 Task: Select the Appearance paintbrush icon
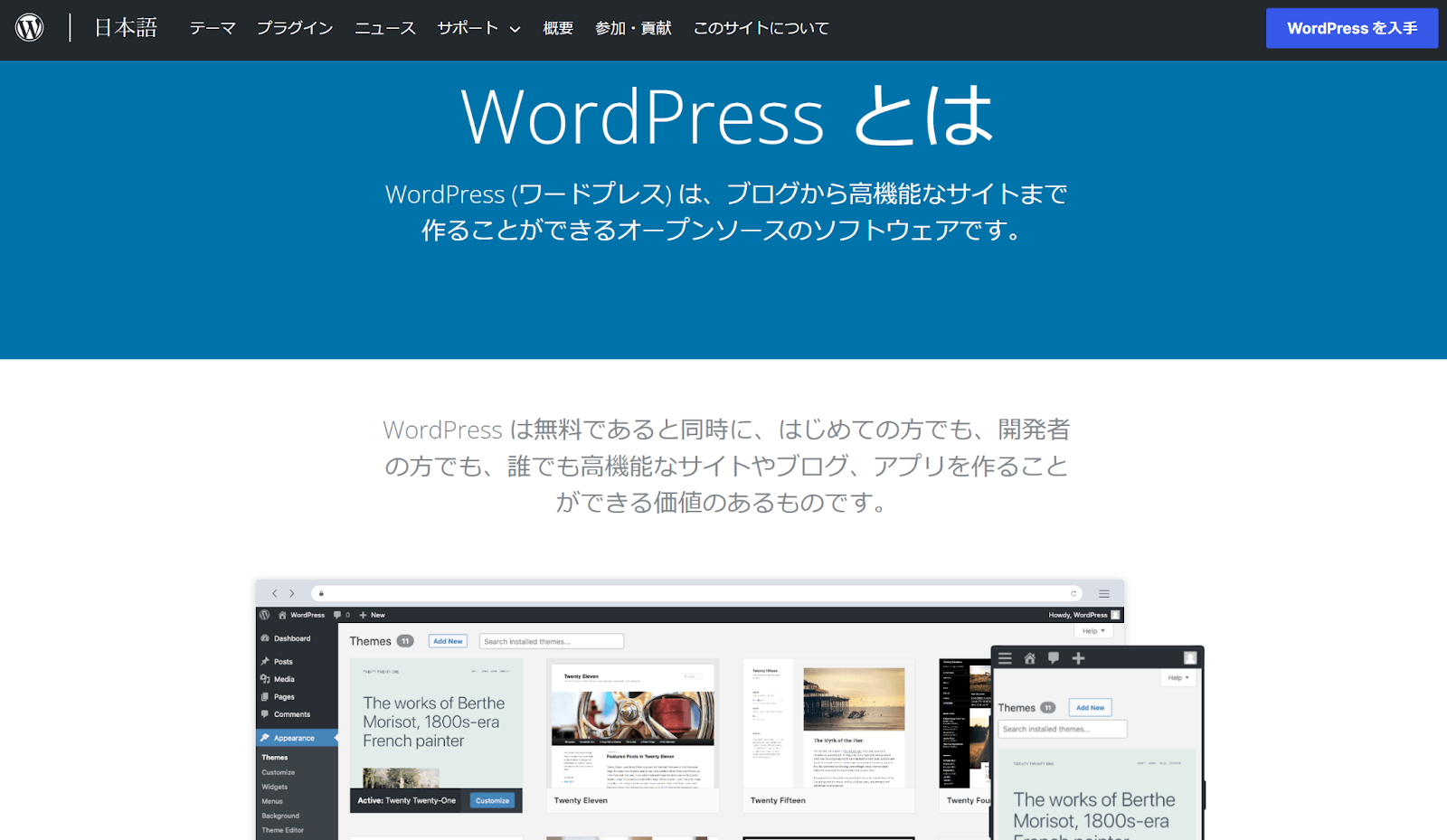[264, 738]
